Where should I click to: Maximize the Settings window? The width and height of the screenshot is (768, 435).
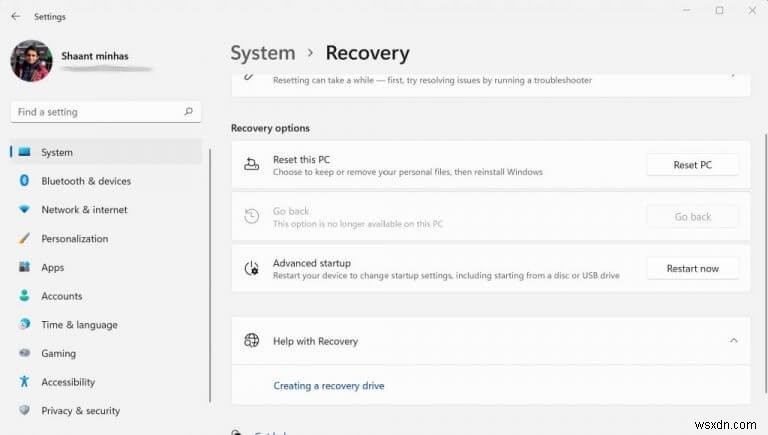pos(719,10)
